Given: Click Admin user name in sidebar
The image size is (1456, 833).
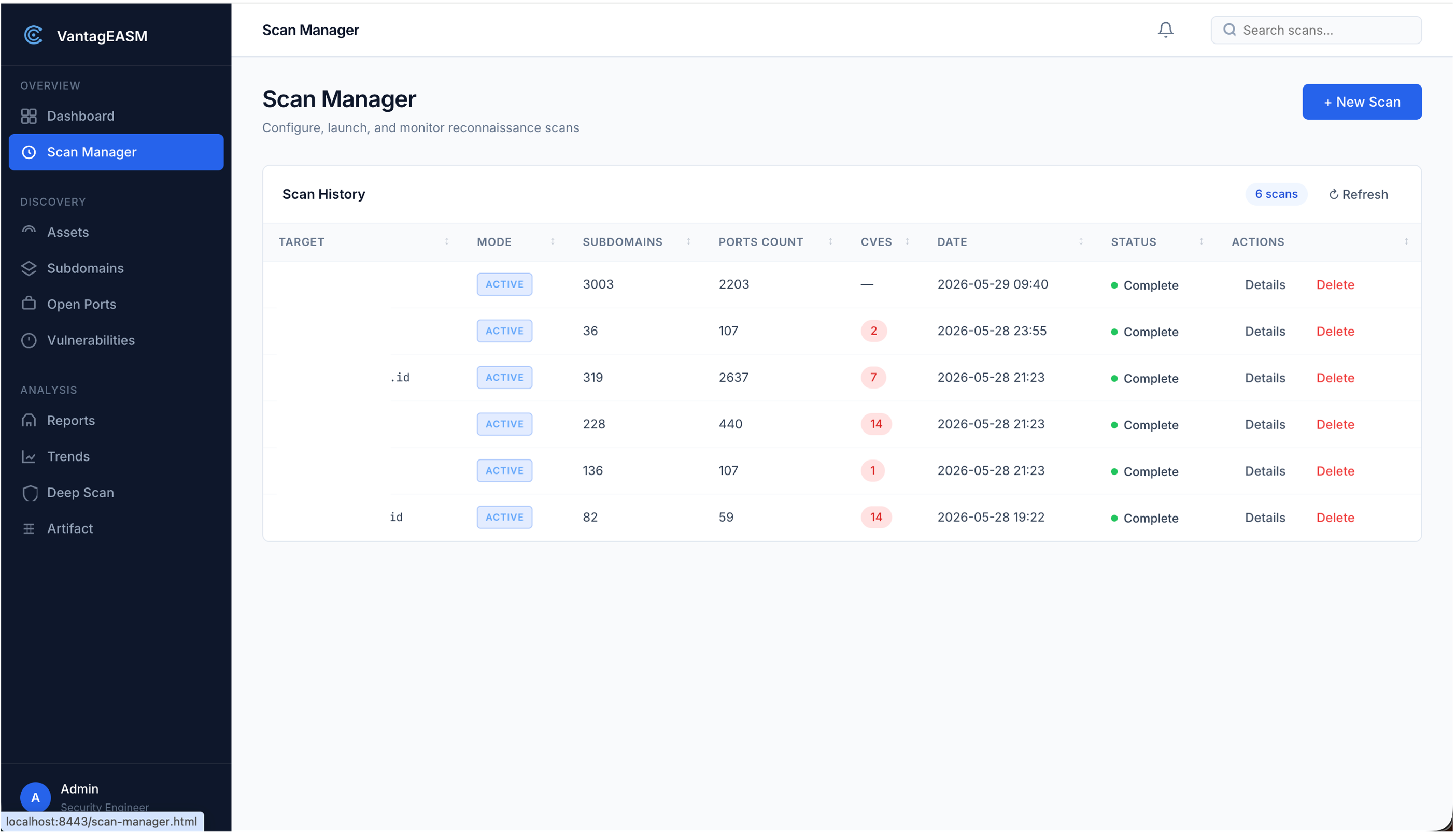Looking at the screenshot, I should [x=79, y=789].
